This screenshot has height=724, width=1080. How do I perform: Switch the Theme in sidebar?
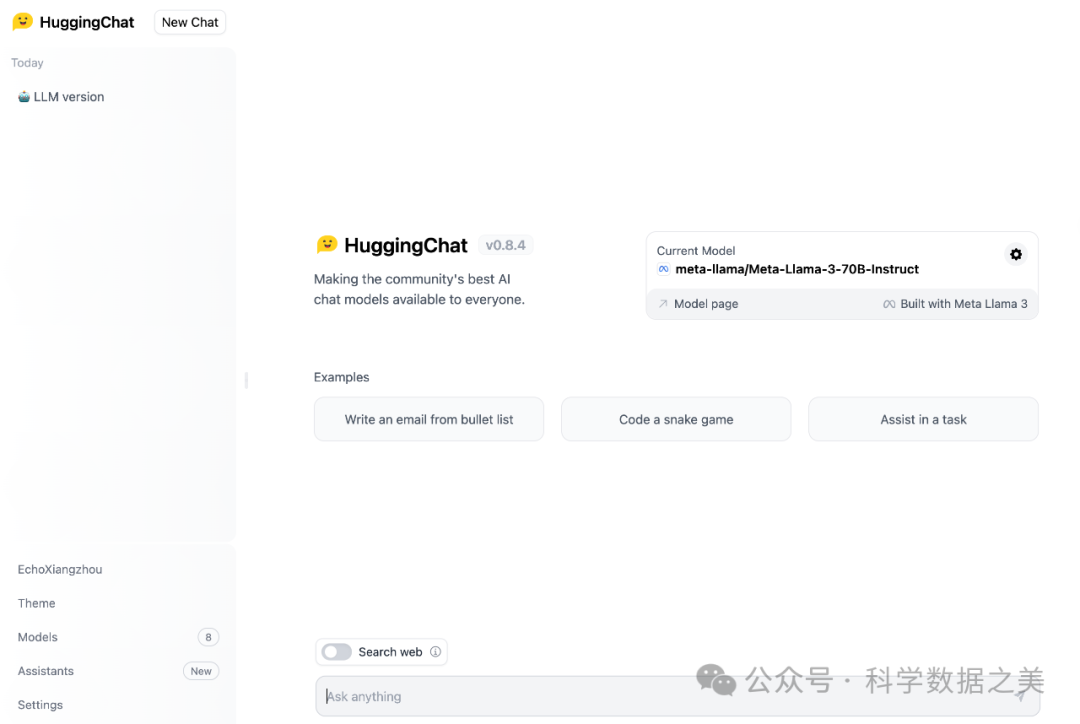37,603
